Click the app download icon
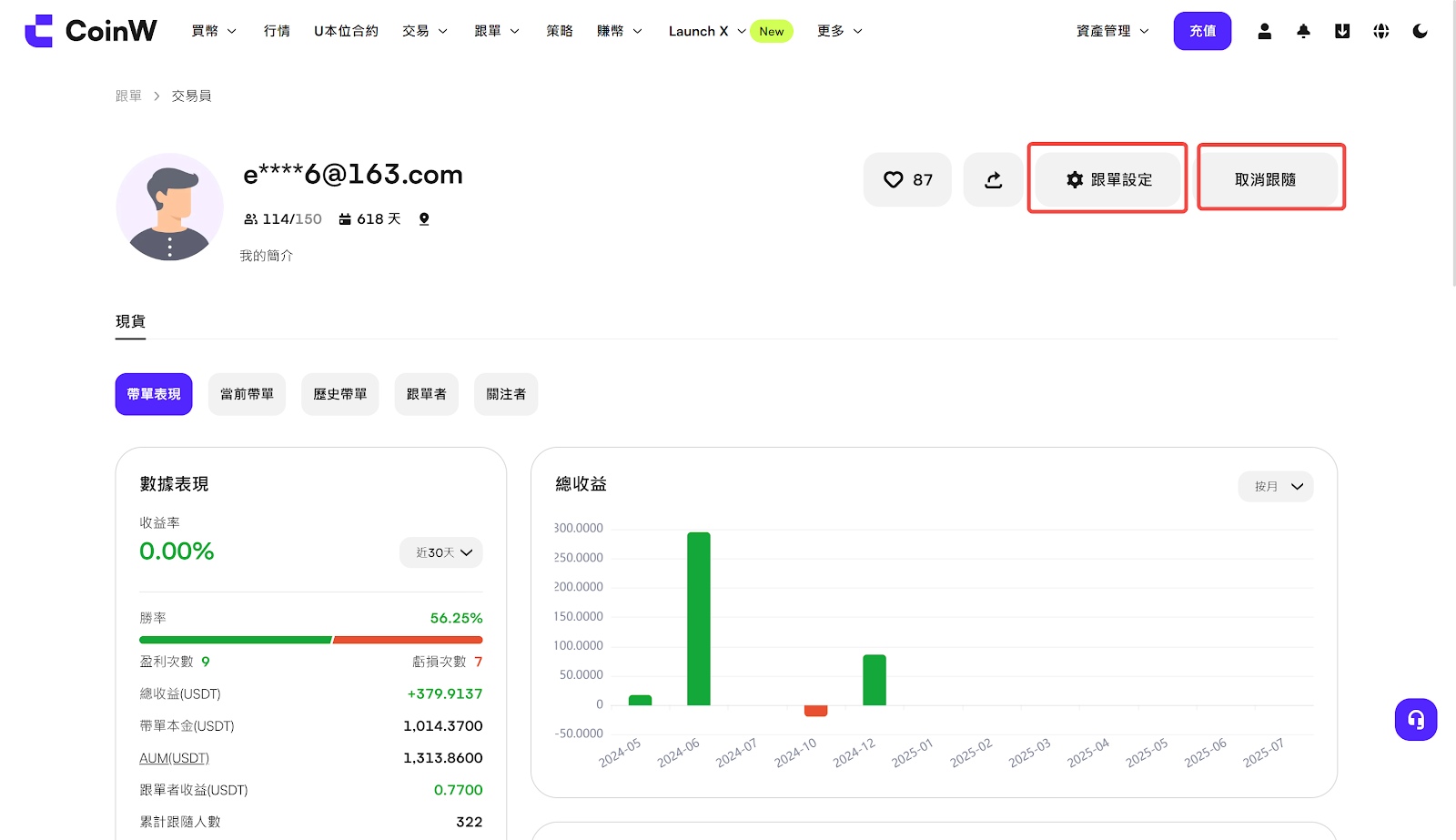Image resolution: width=1456 pixels, height=840 pixels. pyautogui.click(x=1342, y=31)
